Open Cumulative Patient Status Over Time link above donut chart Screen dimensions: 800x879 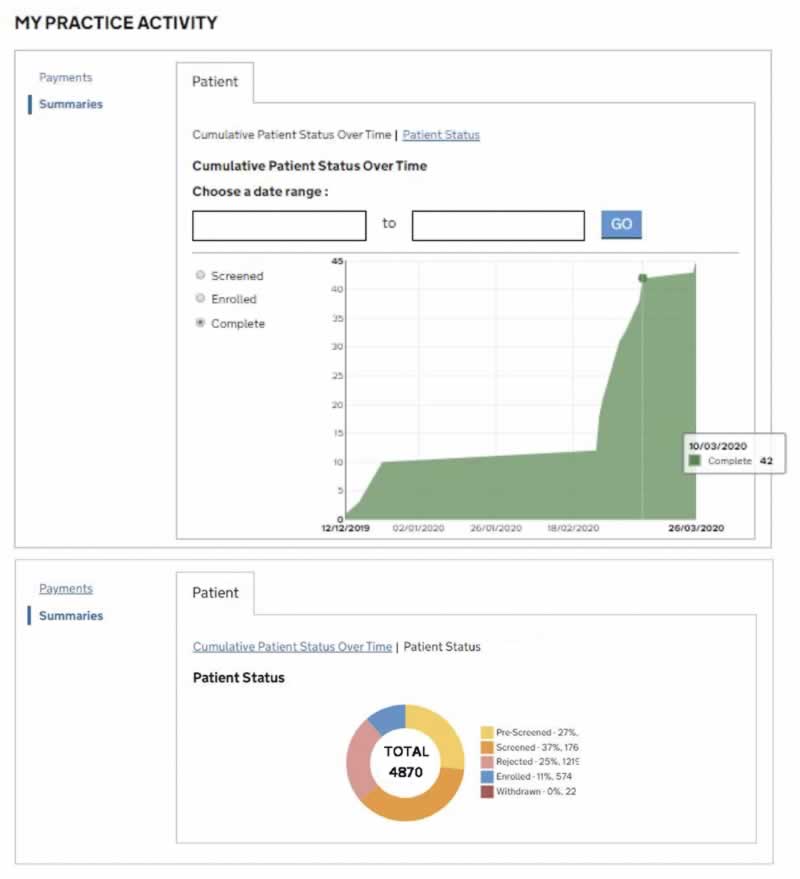[292, 647]
